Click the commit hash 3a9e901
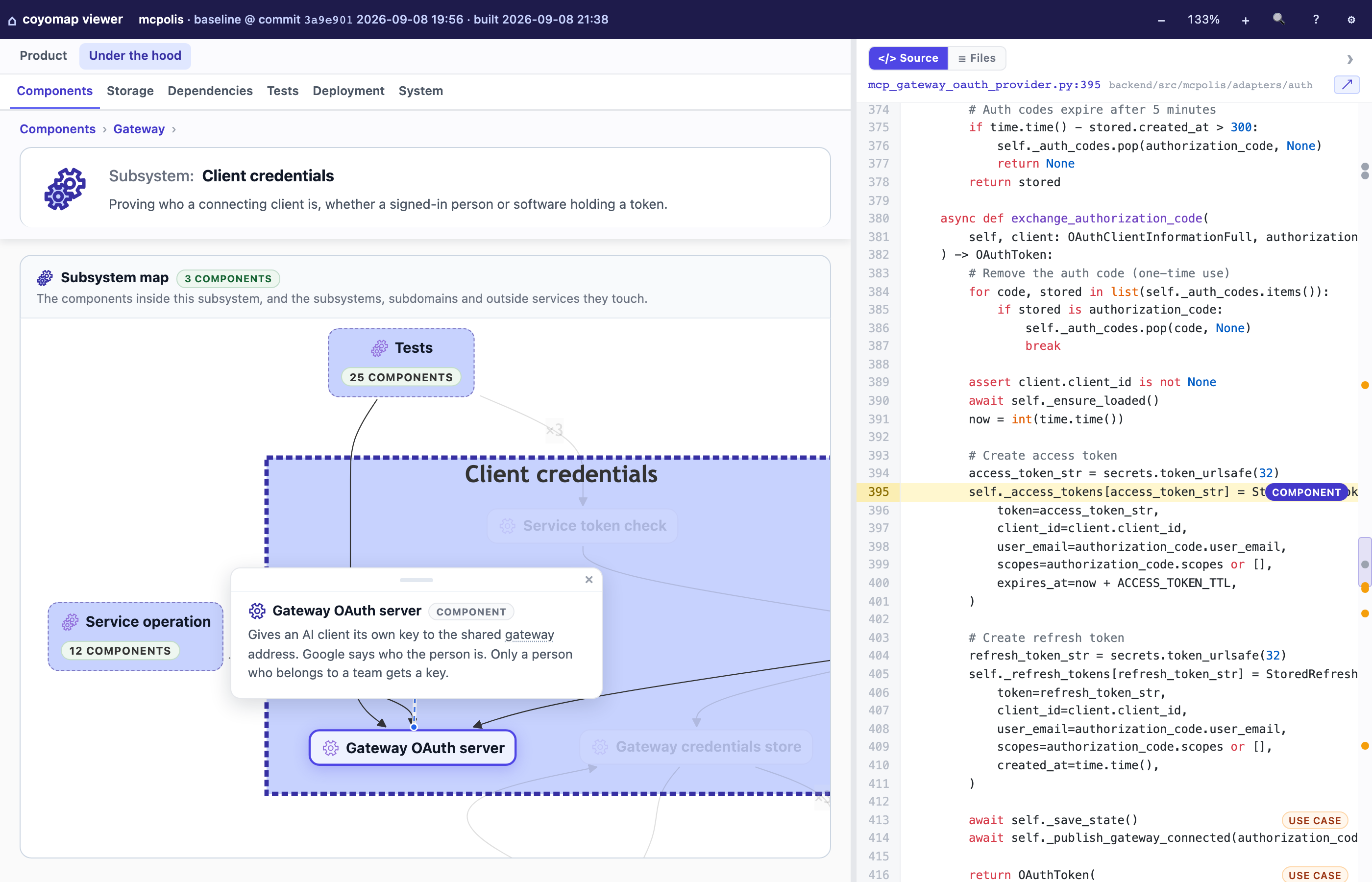The image size is (1372, 882). click(x=328, y=20)
